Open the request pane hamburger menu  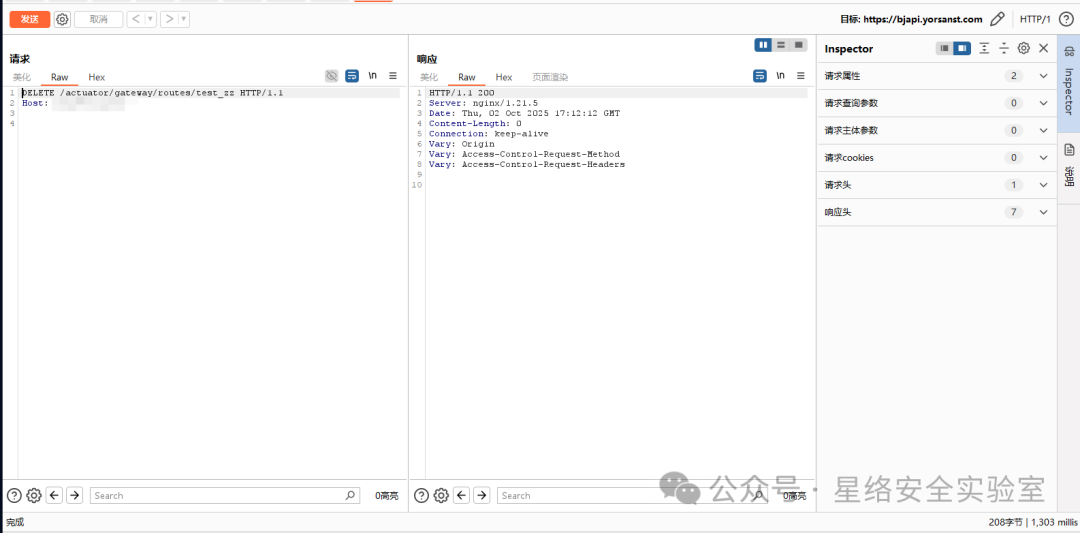point(393,76)
